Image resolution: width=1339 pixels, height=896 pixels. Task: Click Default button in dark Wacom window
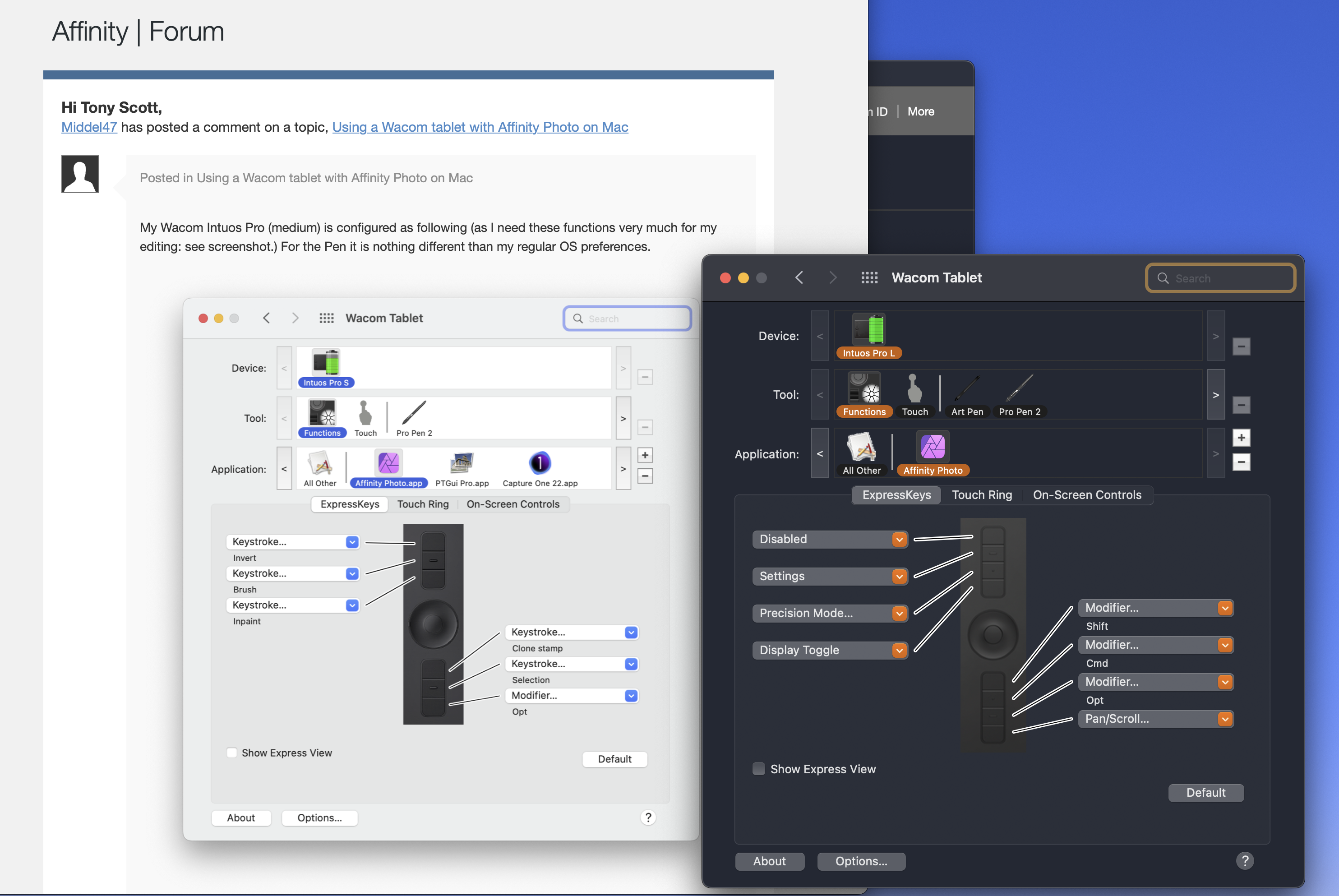click(1205, 793)
